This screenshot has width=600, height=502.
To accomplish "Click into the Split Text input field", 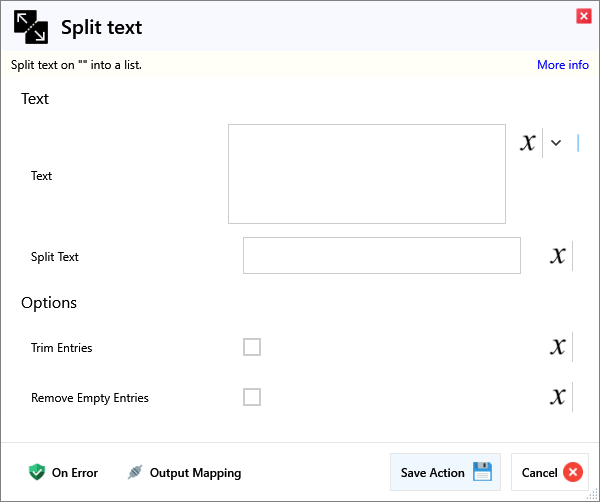I will 381,255.
